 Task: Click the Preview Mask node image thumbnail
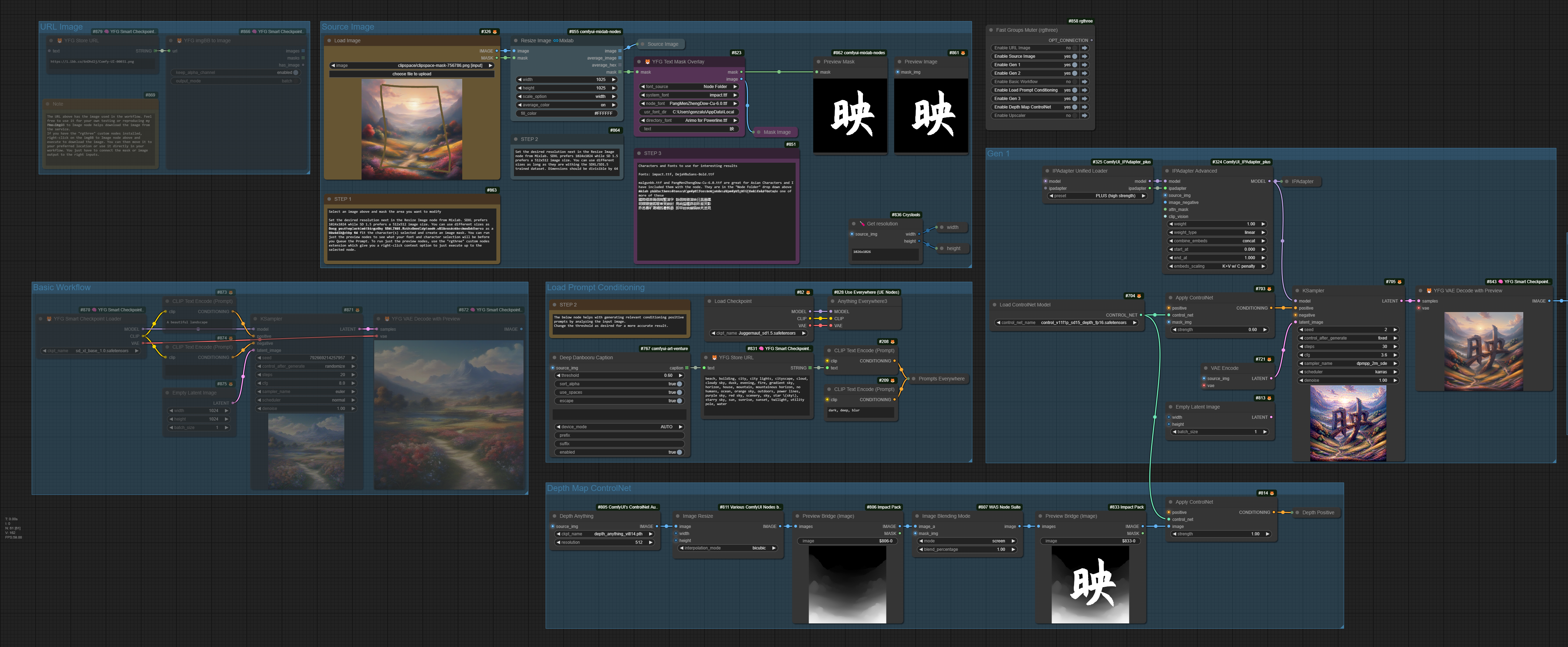coord(850,115)
